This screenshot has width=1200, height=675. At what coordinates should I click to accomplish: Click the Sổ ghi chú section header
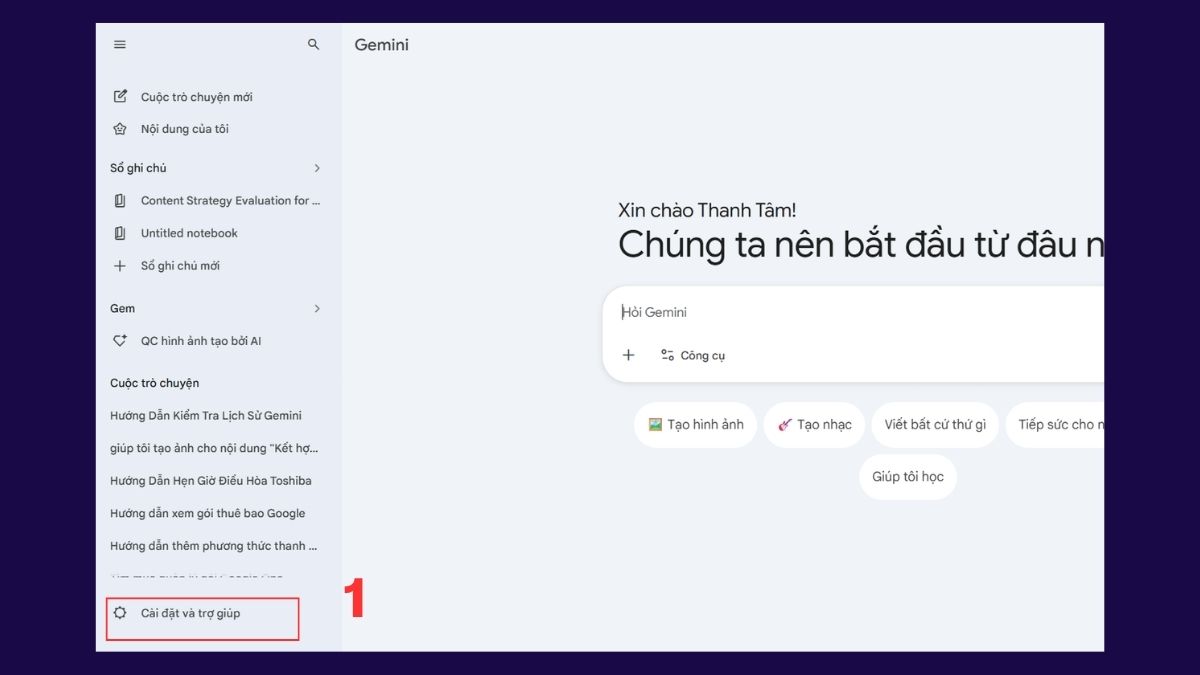click(x=138, y=168)
